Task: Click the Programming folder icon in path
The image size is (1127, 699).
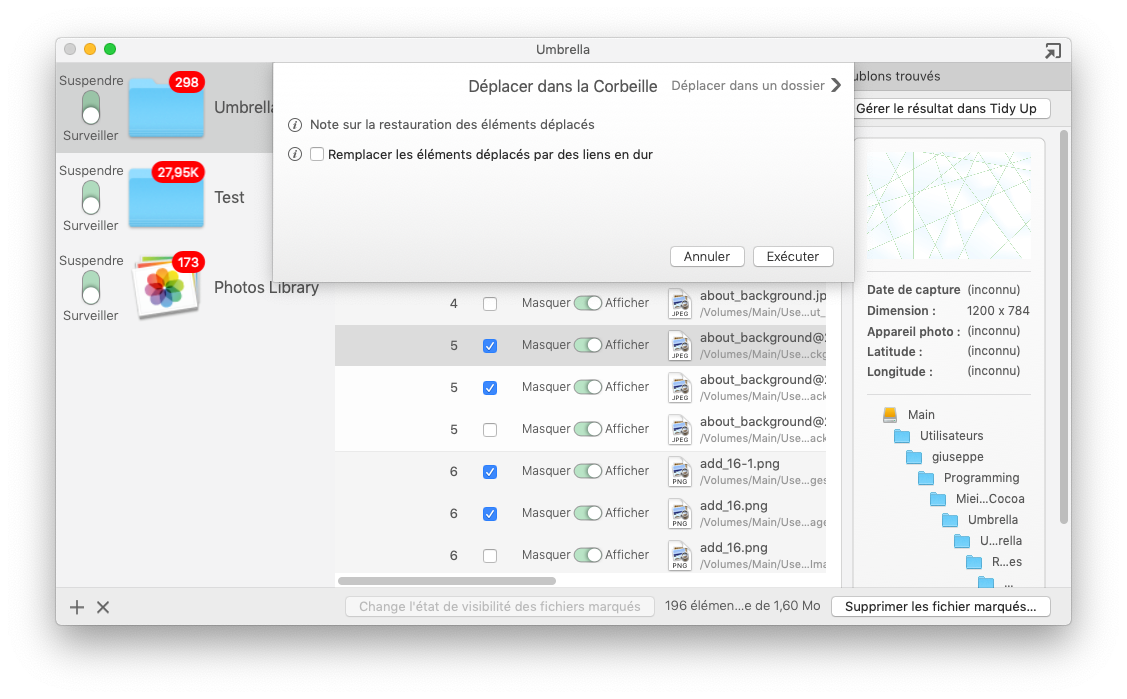Action: [926, 478]
